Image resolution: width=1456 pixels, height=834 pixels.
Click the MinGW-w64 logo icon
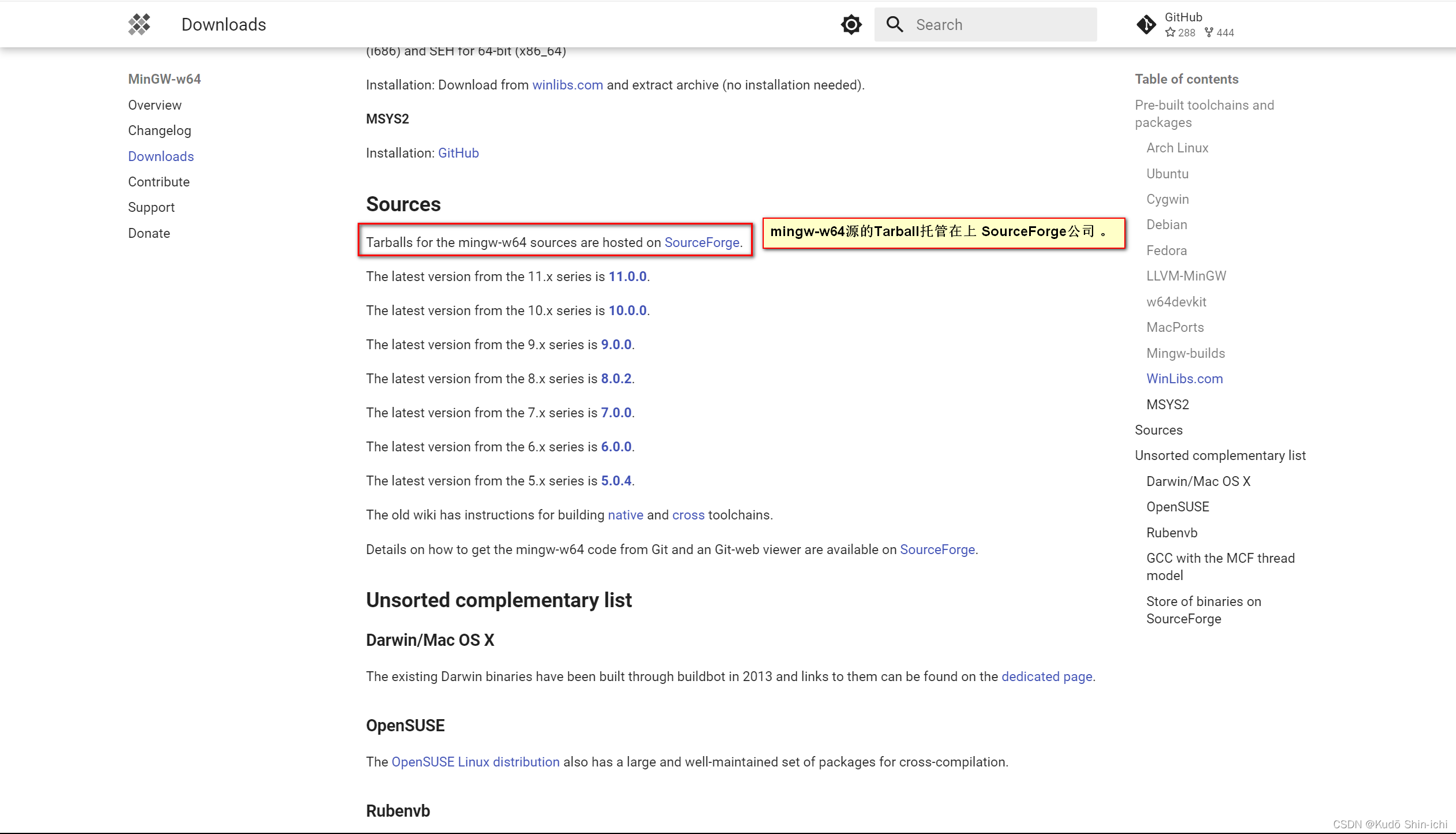click(139, 24)
